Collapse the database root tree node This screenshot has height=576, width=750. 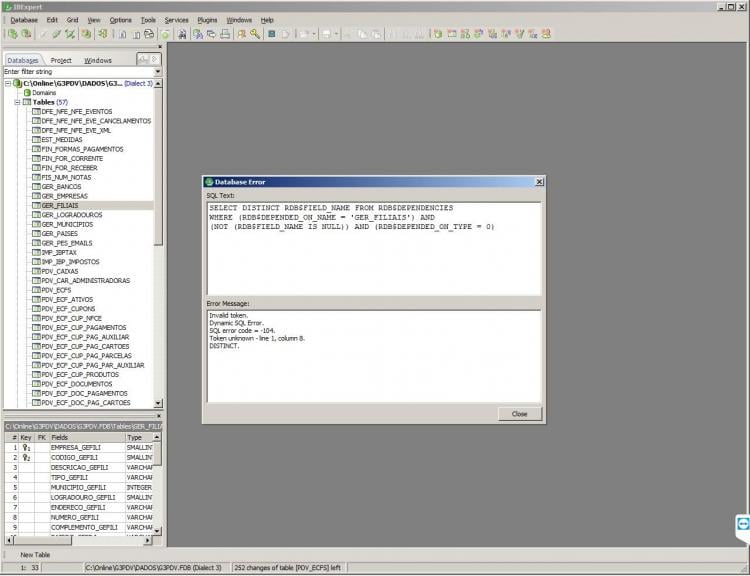[8, 83]
